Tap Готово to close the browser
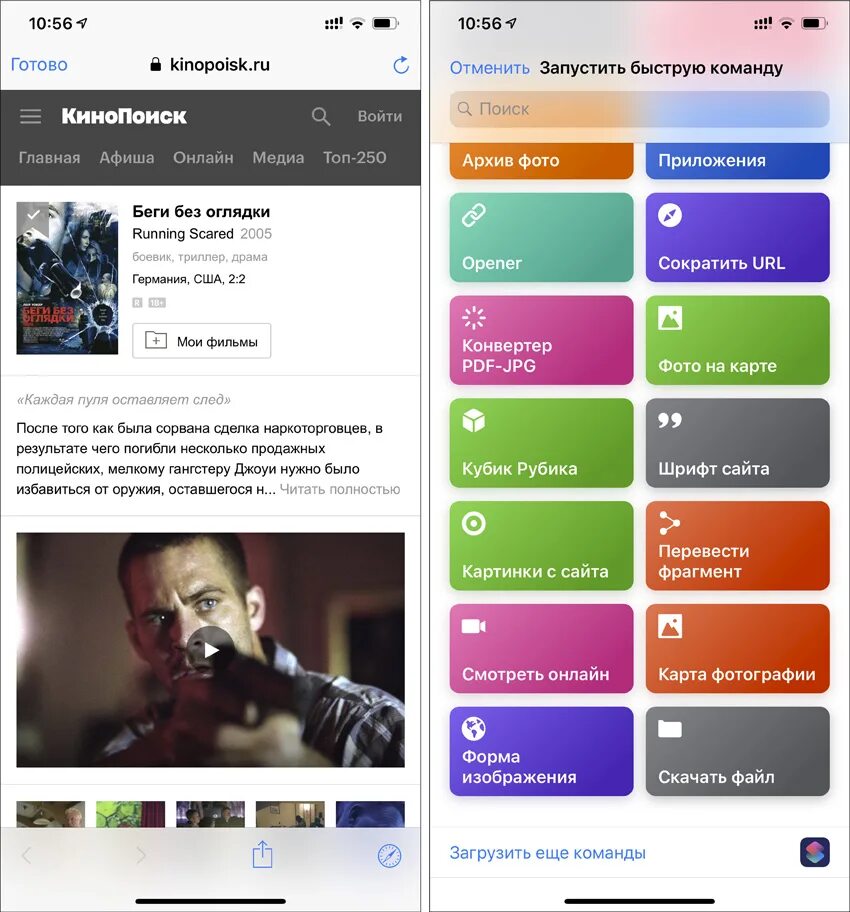The image size is (850, 912). click(39, 65)
